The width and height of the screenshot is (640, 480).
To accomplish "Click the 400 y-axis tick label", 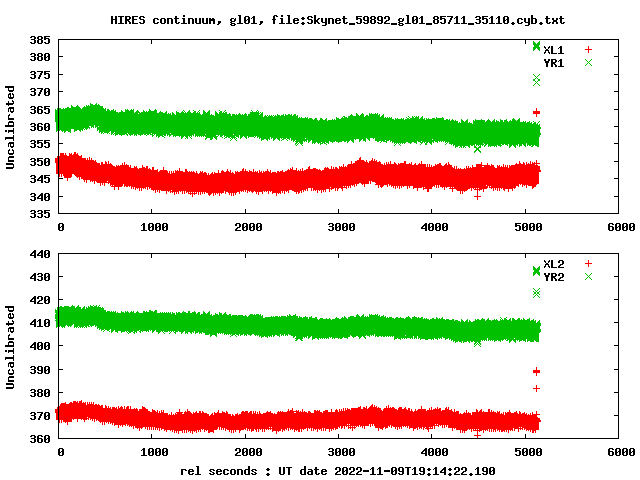I will [40, 346].
